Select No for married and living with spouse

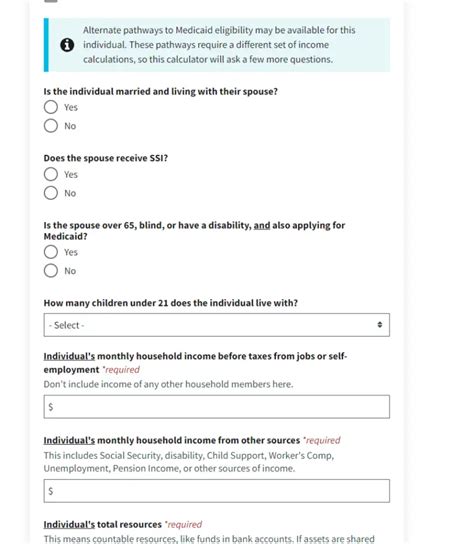pyautogui.click(x=51, y=126)
